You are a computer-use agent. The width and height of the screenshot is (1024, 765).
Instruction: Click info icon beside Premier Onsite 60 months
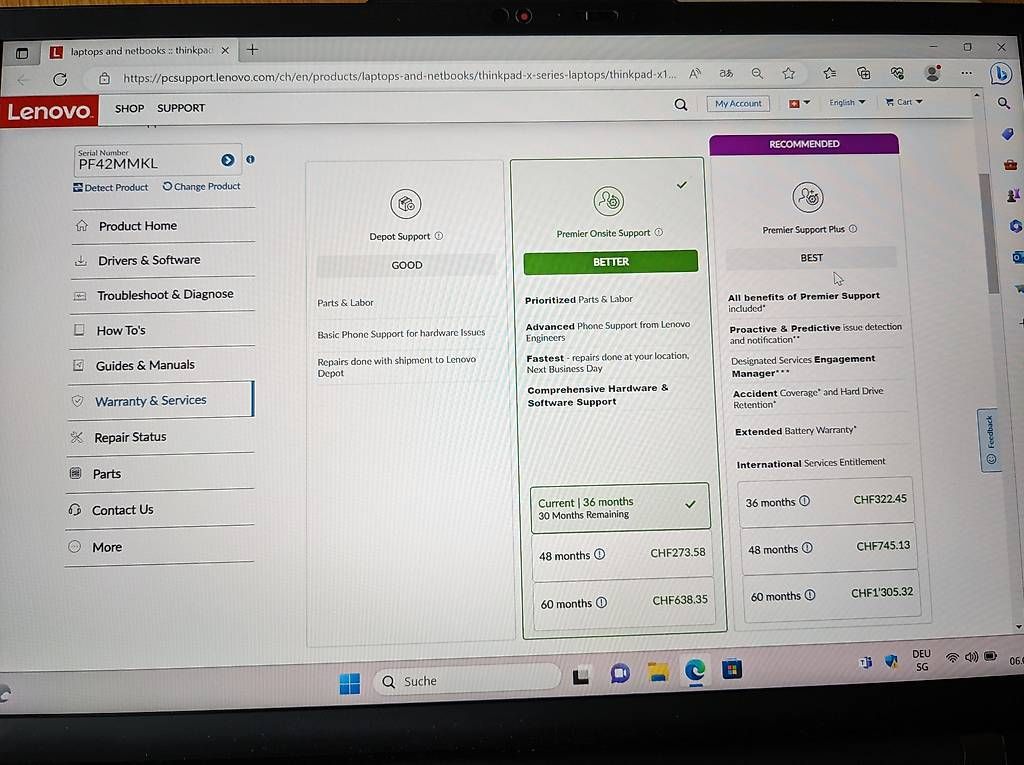[601, 603]
